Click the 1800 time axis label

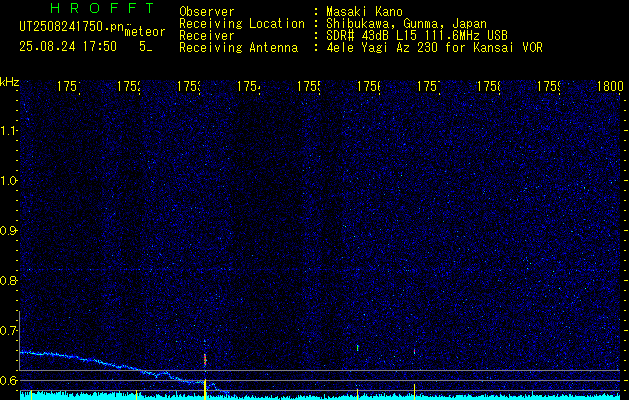pyautogui.click(x=610, y=86)
